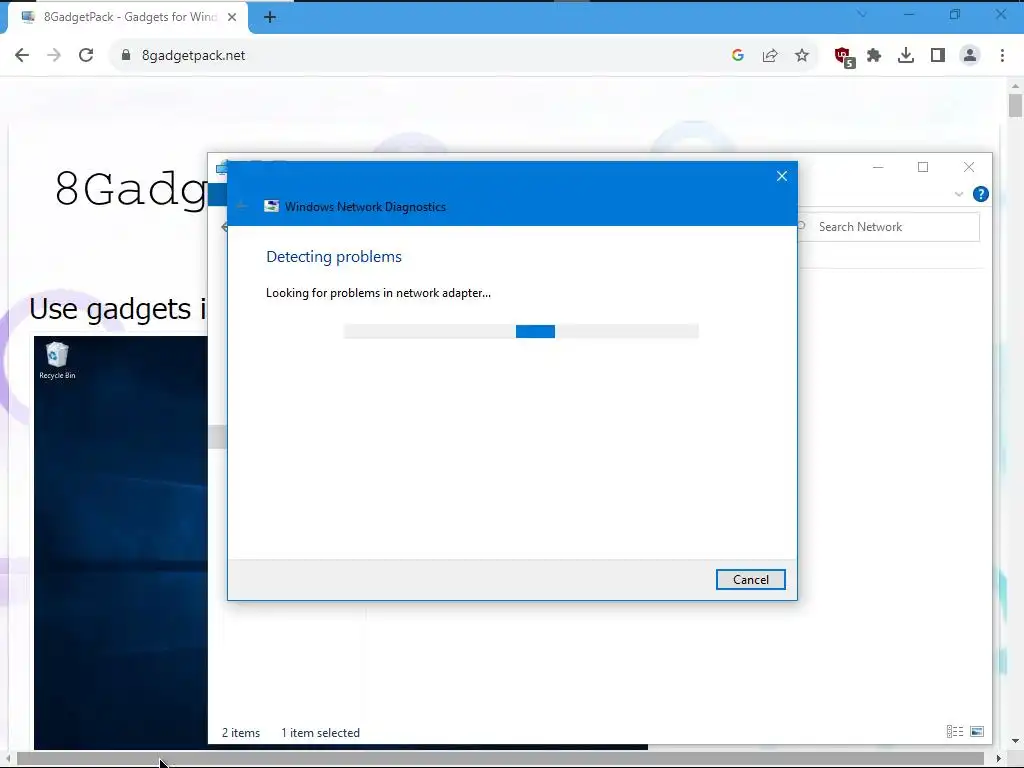Click the diagnostics progress bar
Image resolution: width=1024 pixels, height=768 pixels.
[x=520, y=331]
